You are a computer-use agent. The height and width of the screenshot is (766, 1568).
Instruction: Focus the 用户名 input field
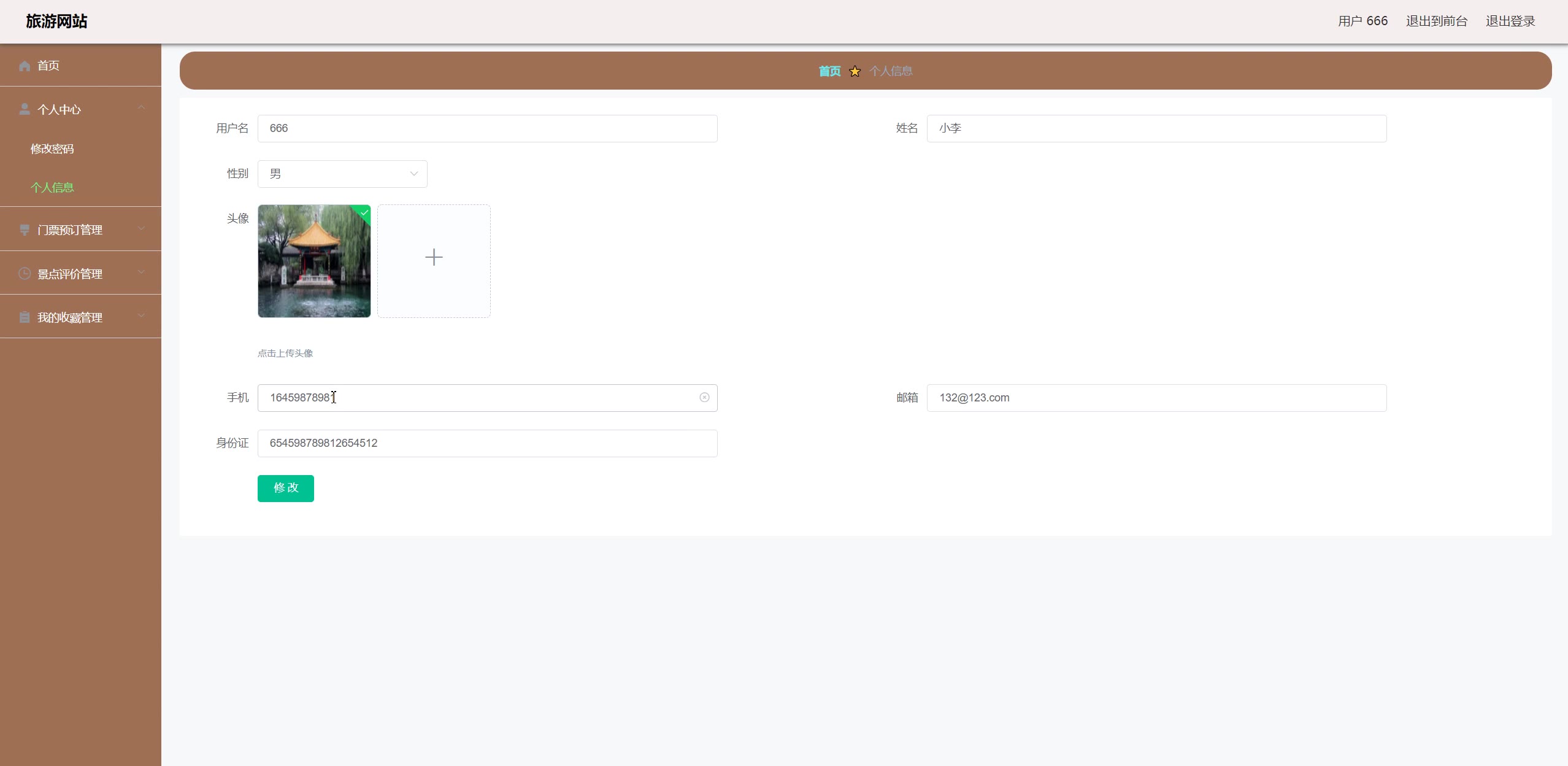click(x=488, y=129)
